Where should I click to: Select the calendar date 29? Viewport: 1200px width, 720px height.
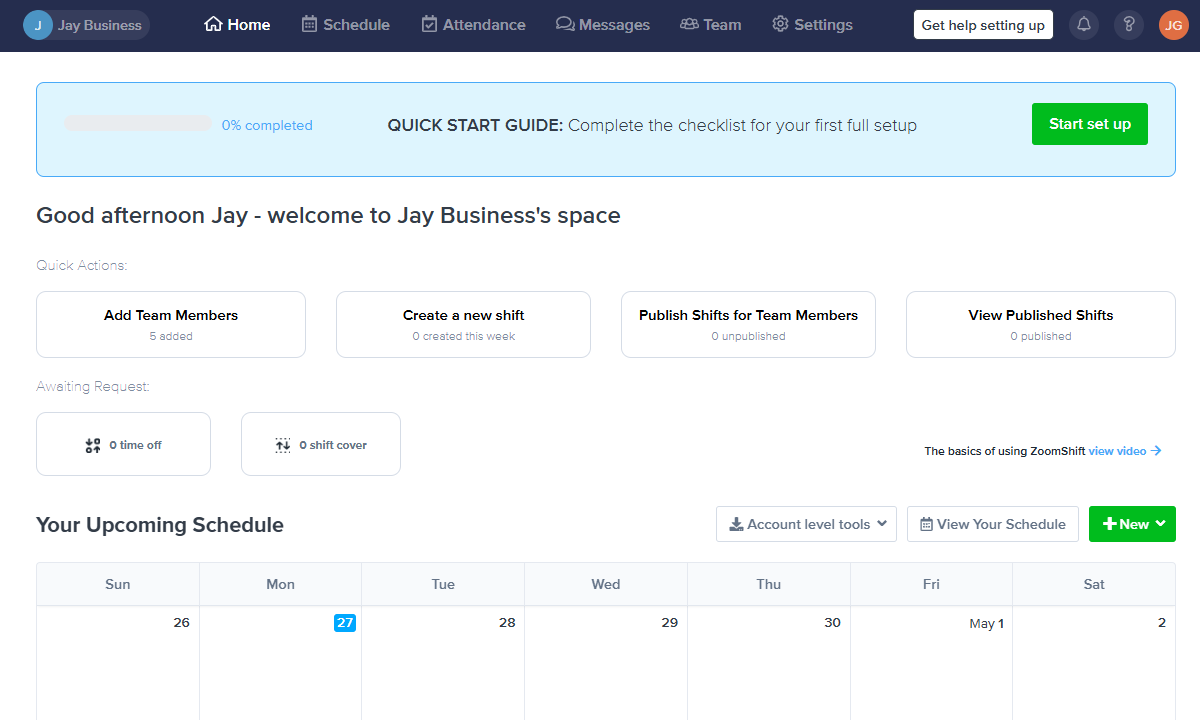pos(670,622)
